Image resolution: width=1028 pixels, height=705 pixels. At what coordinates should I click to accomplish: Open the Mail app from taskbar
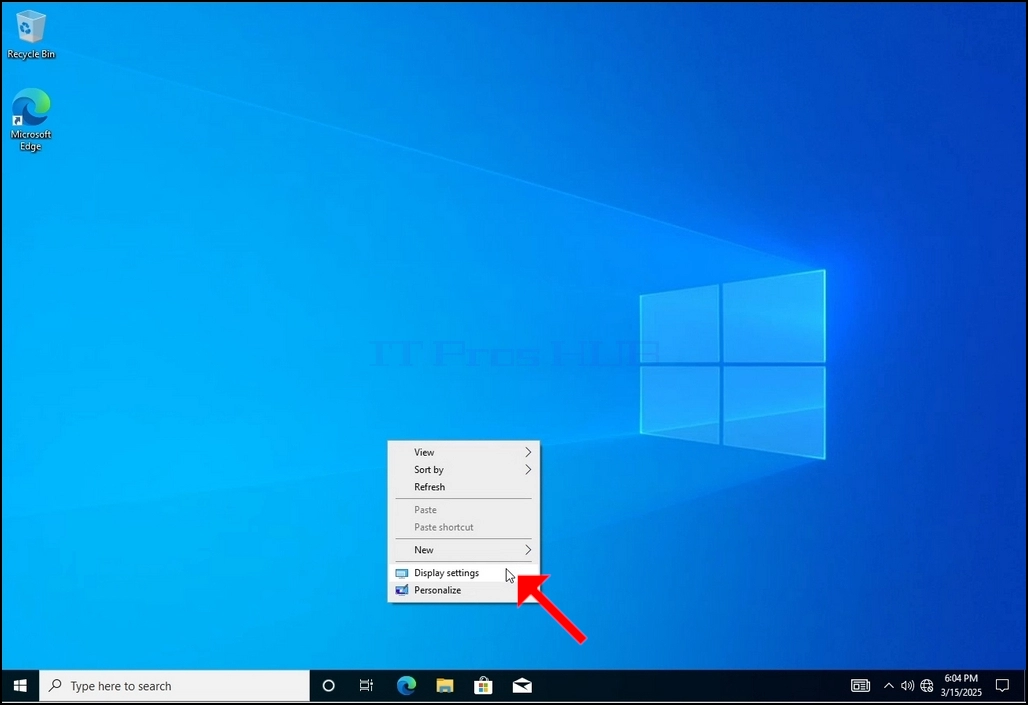coord(523,686)
